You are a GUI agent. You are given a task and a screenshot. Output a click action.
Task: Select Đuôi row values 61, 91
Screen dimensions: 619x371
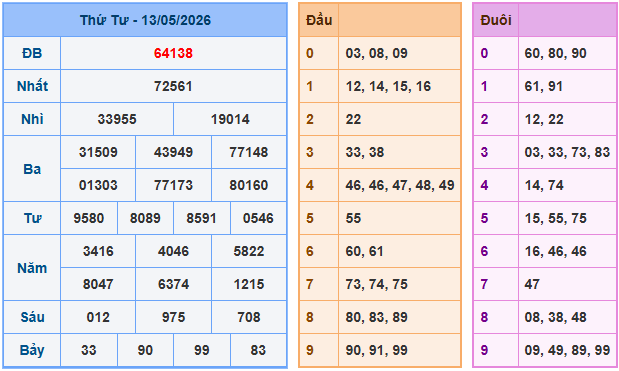pos(544,86)
